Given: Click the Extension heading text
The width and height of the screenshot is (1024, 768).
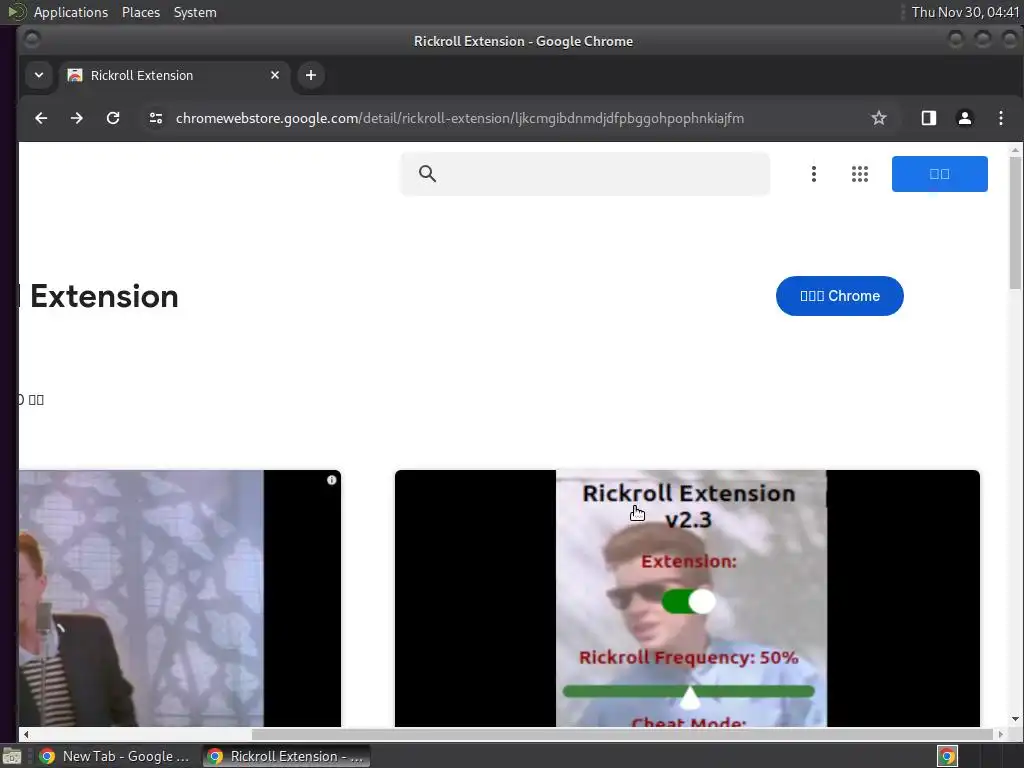Looking at the screenshot, I should [104, 296].
